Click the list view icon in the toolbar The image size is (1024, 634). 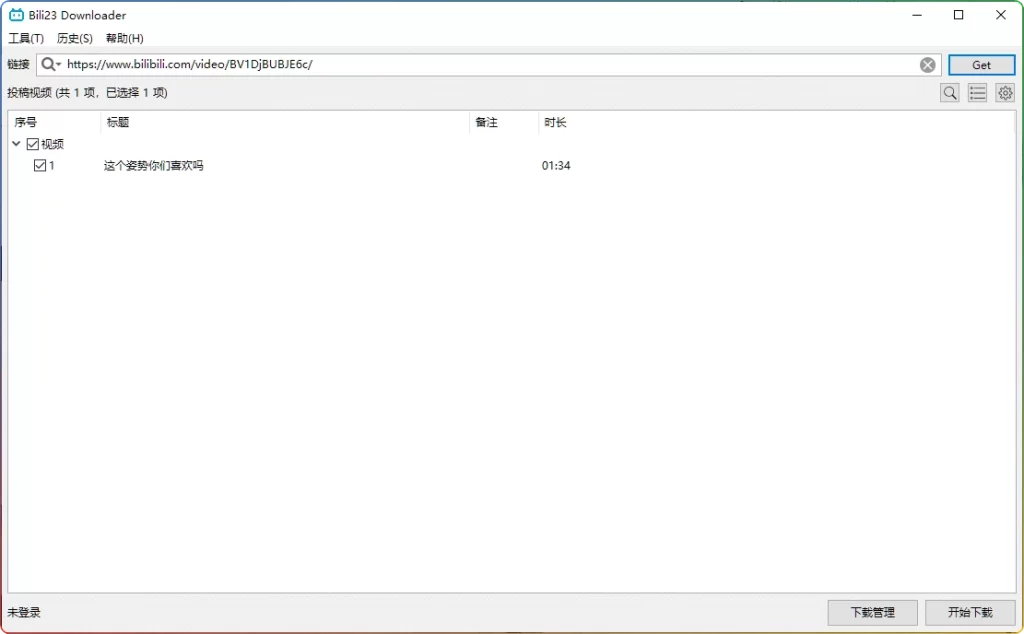977,92
